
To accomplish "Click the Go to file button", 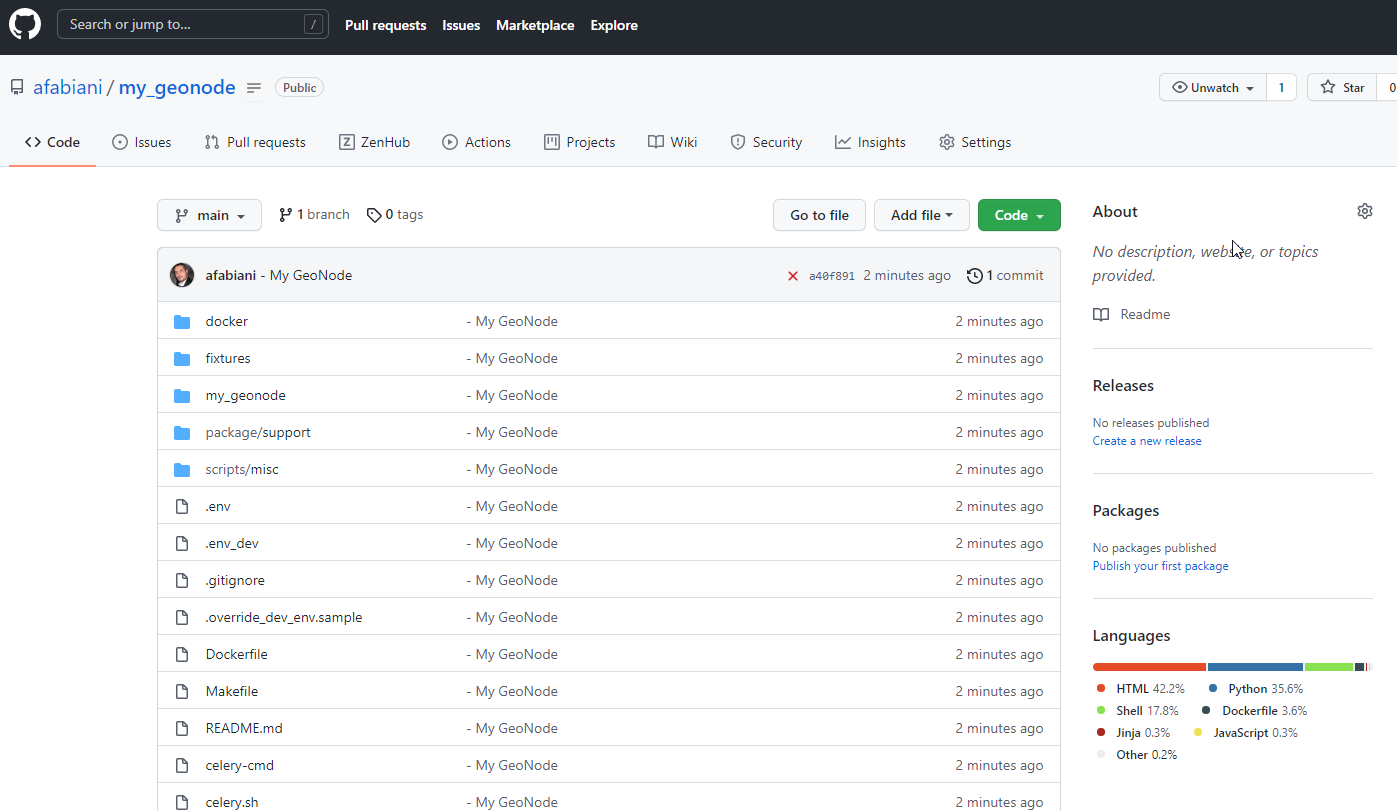I will [x=819, y=215].
